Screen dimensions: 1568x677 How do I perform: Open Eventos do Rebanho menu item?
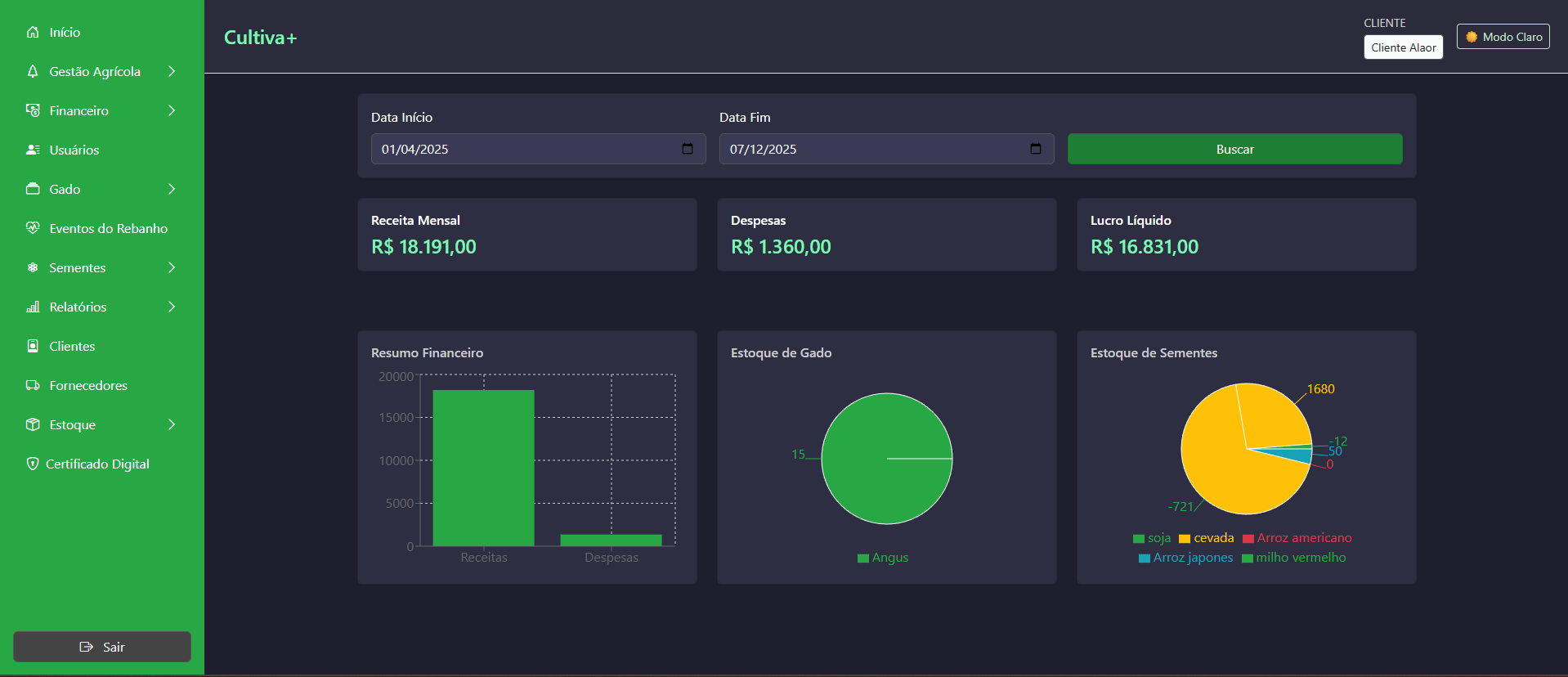[102, 228]
